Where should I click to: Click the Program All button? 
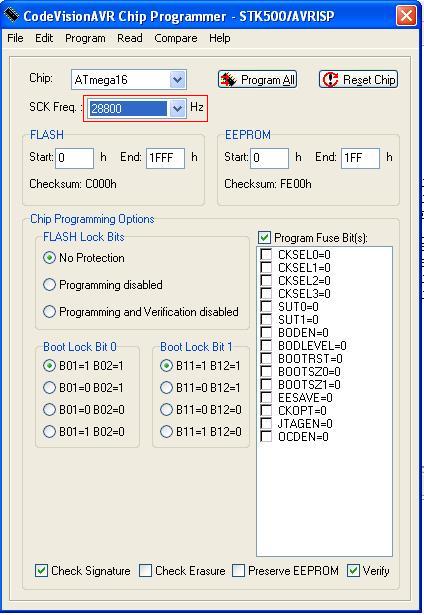pyautogui.click(x=257, y=79)
